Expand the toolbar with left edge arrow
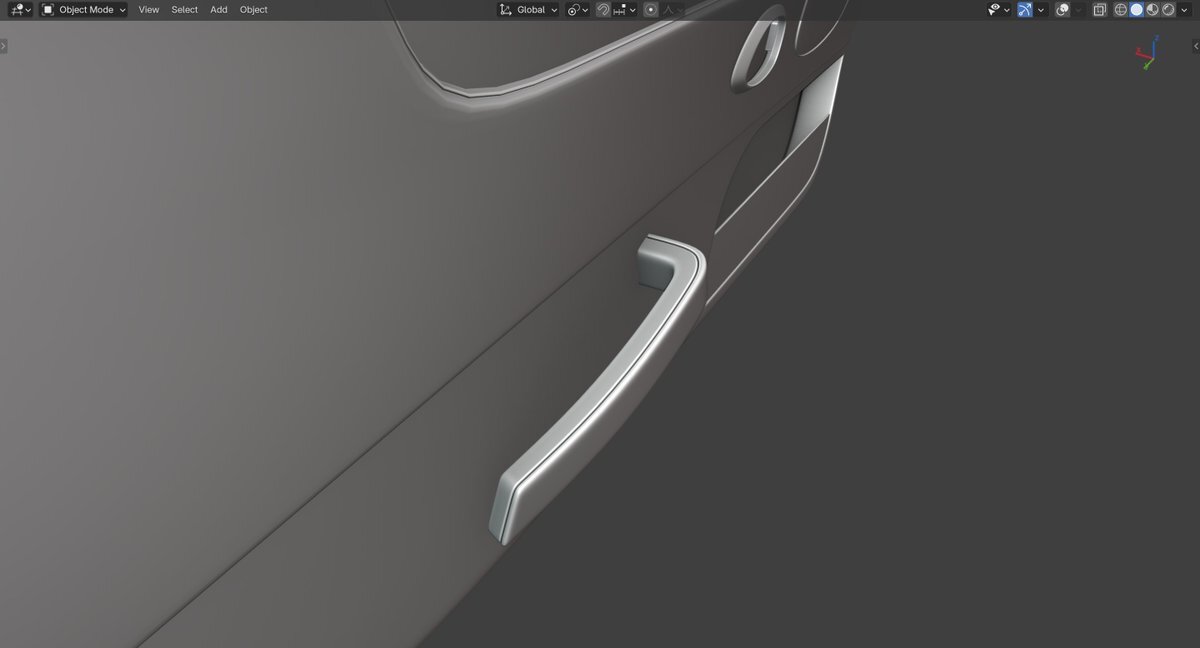 point(4,46)
